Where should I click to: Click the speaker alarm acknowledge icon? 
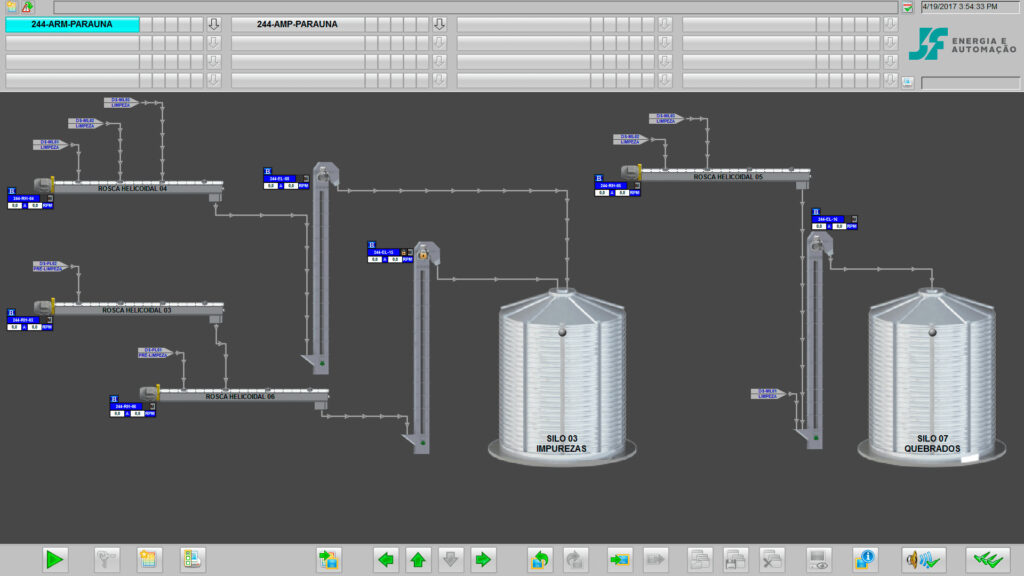click(922, 560)
